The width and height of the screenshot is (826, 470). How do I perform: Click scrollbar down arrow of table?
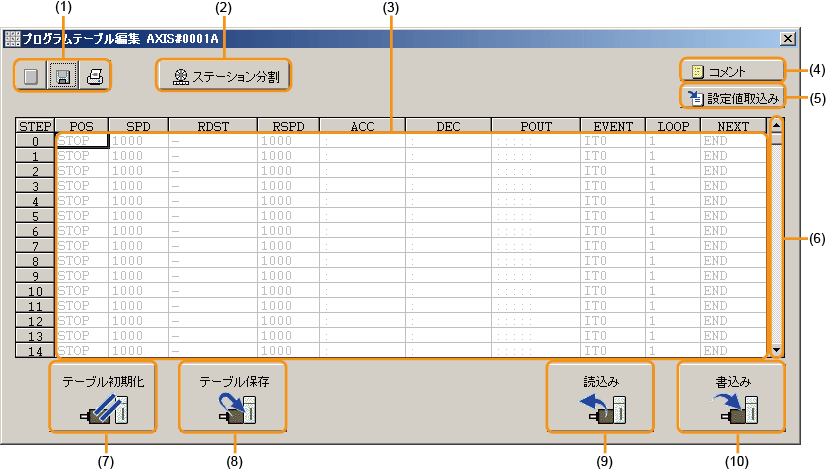[776, 350]
